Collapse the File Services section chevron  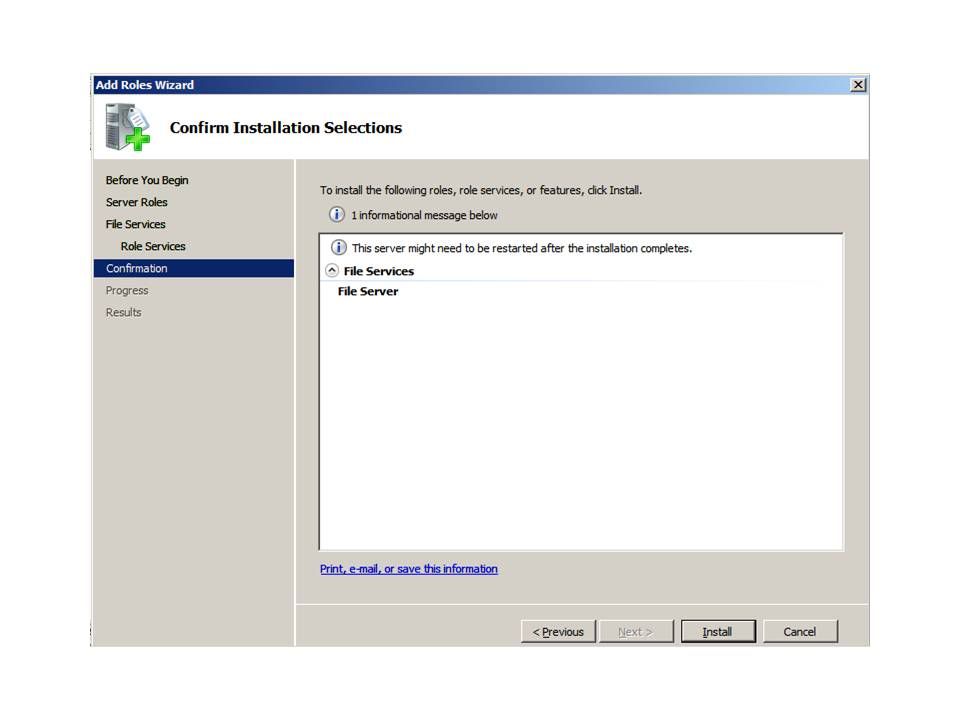[333, 271]
